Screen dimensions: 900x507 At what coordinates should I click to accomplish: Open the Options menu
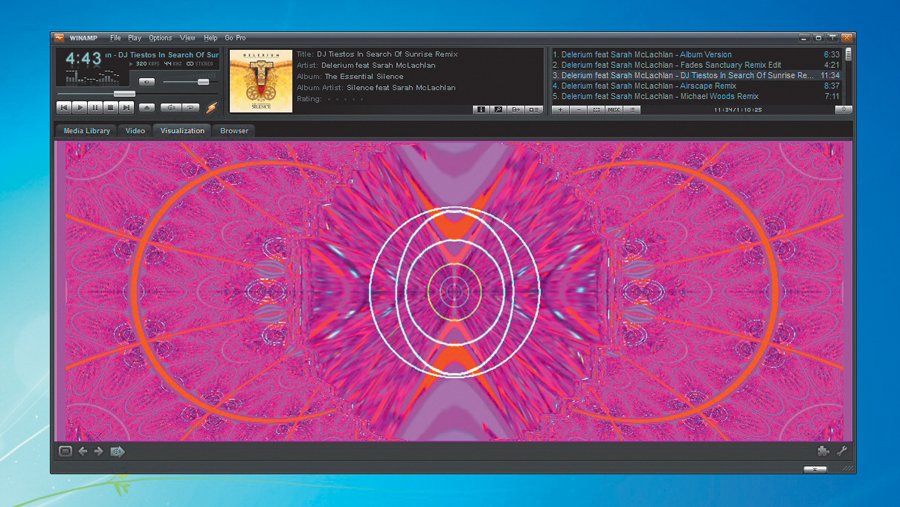tap(160, 37)
